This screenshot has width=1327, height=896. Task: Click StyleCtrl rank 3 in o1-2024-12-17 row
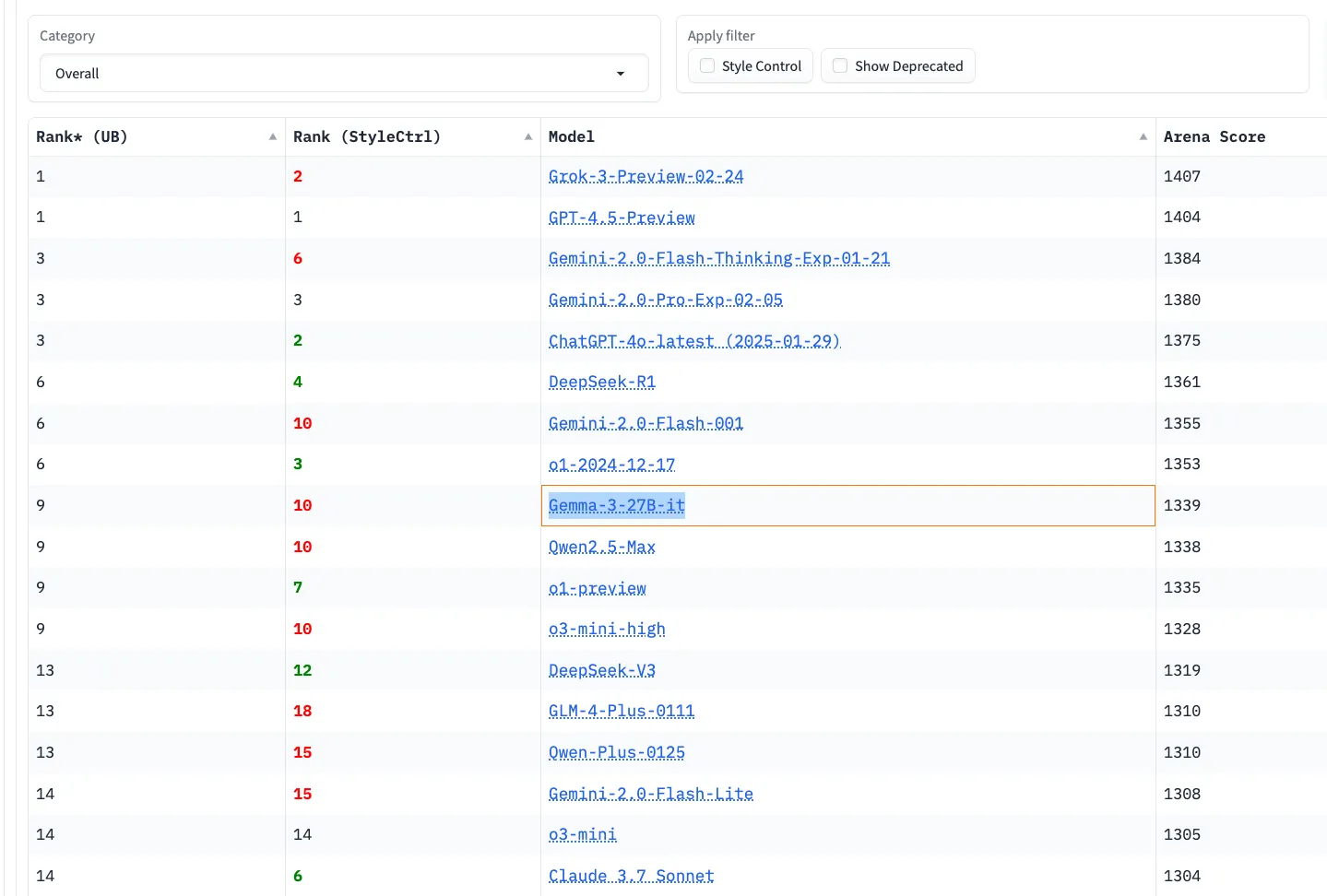click(298, 465)
